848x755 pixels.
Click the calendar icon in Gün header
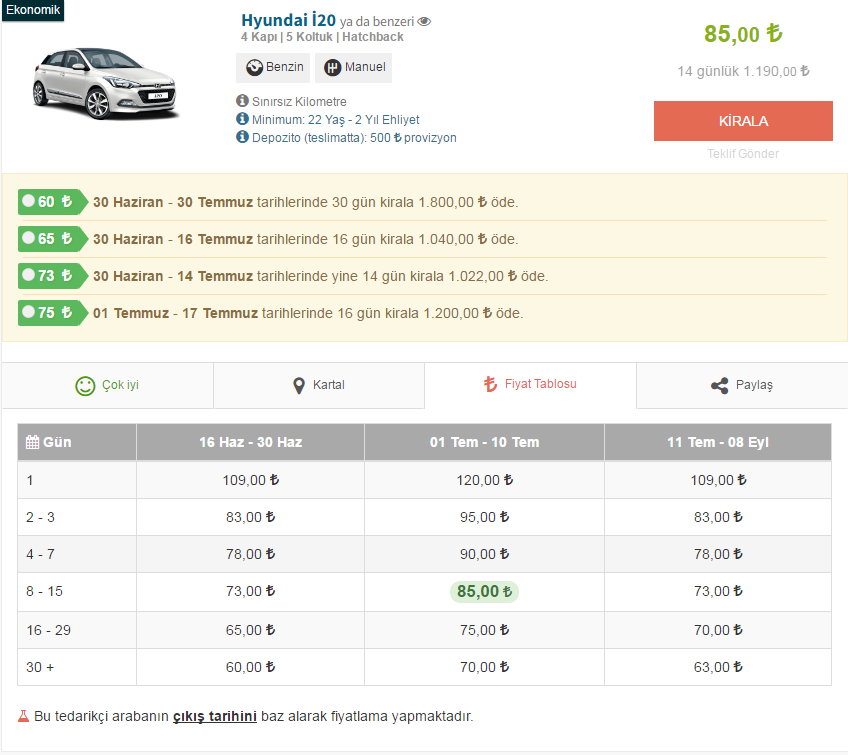coord(32,442)
